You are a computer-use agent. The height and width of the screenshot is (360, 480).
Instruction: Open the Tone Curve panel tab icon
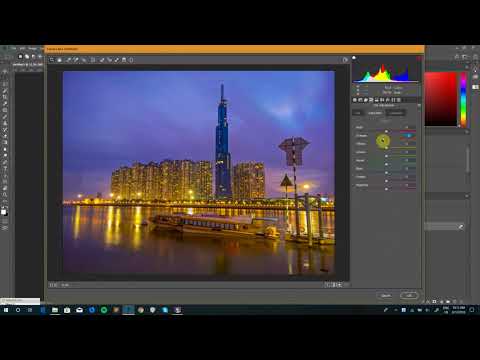(360, 100)
